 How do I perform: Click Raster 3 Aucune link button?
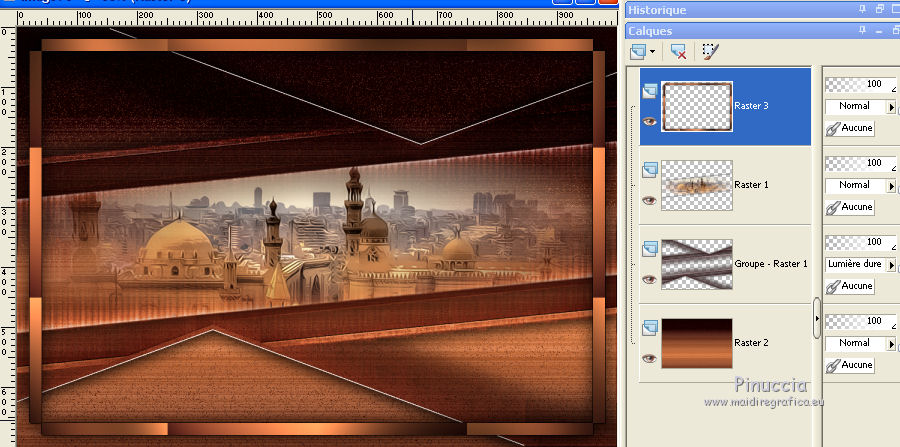click(x=850, y=129)
